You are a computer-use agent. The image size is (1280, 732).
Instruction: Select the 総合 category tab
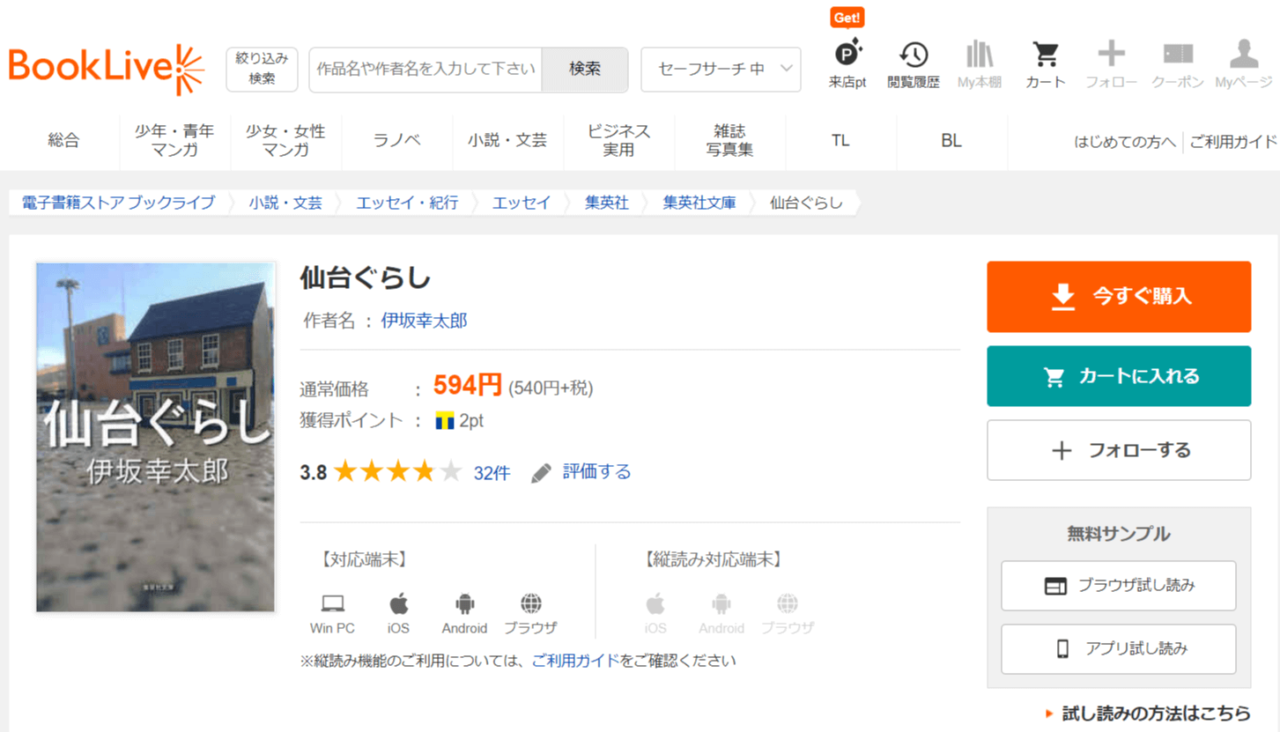click(x=63, y=141)
